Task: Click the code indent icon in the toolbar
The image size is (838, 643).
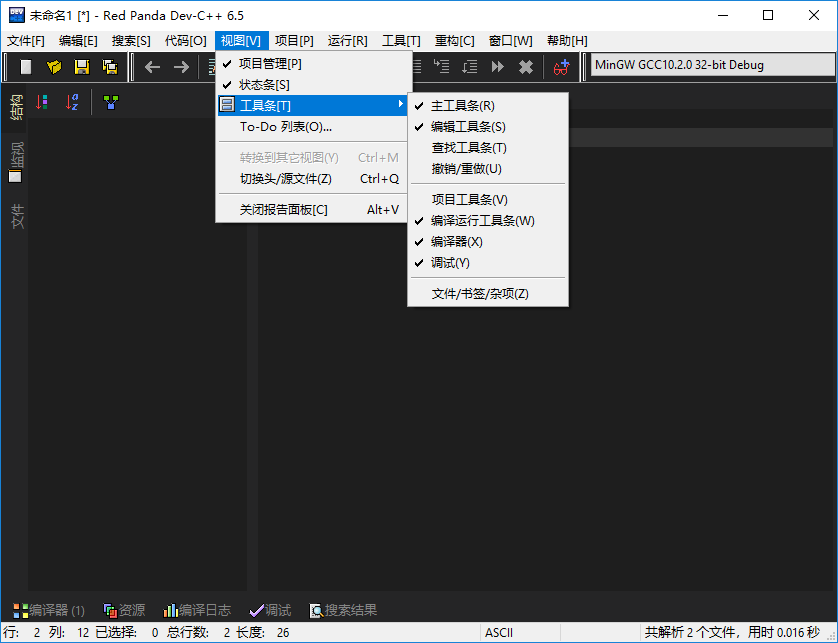Action: click(440, 68)
